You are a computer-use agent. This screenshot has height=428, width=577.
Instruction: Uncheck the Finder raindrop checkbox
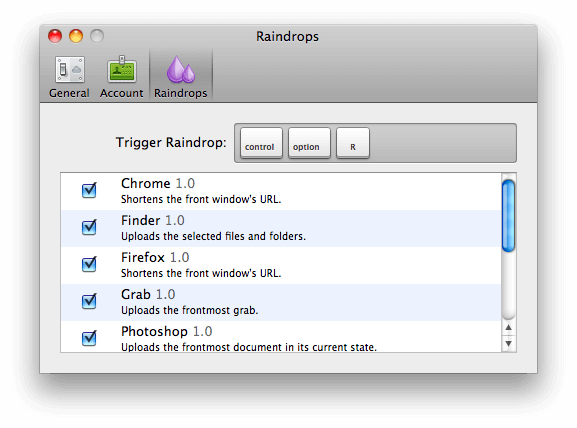pos(89,227)
